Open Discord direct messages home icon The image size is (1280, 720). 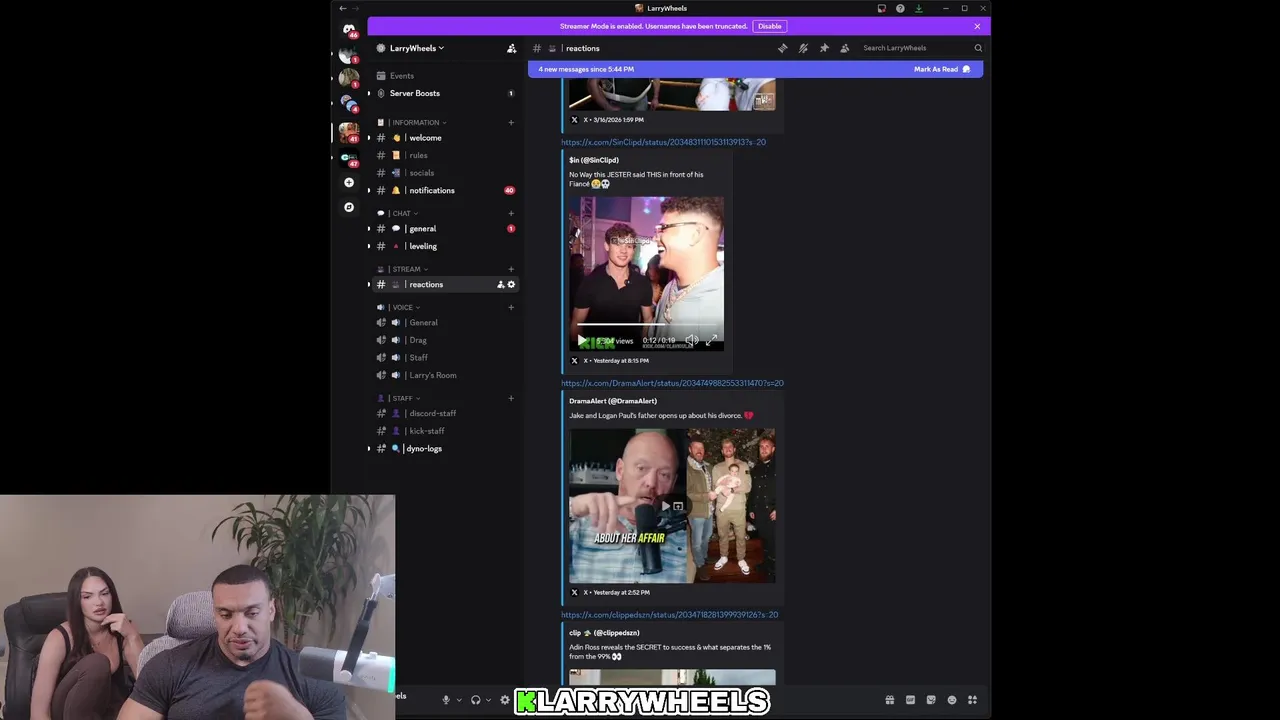point(348,30)
